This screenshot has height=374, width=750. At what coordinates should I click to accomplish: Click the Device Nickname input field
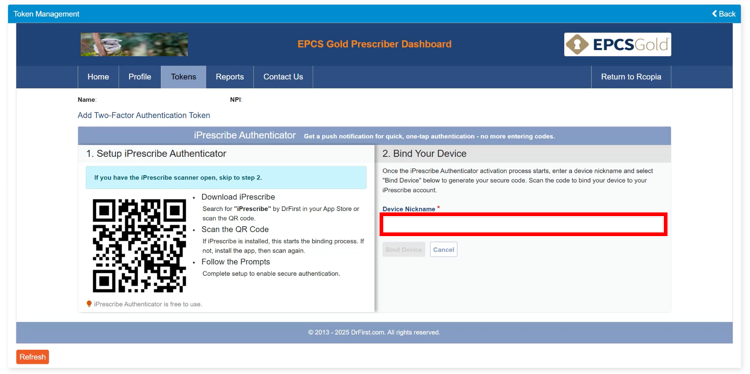524,225
